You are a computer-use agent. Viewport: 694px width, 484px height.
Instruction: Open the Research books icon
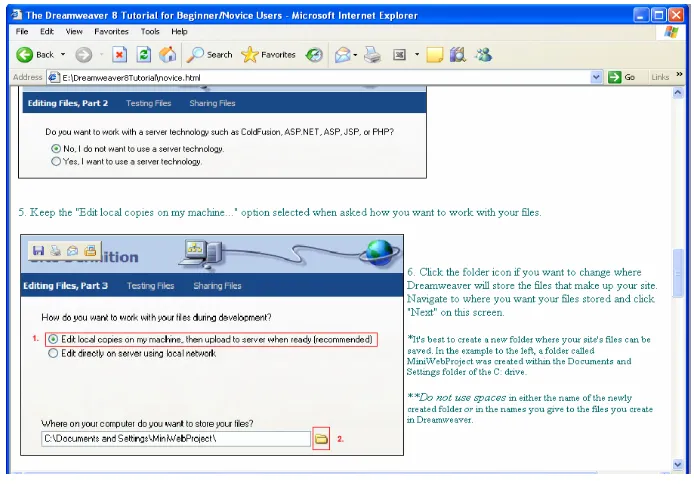458,55
